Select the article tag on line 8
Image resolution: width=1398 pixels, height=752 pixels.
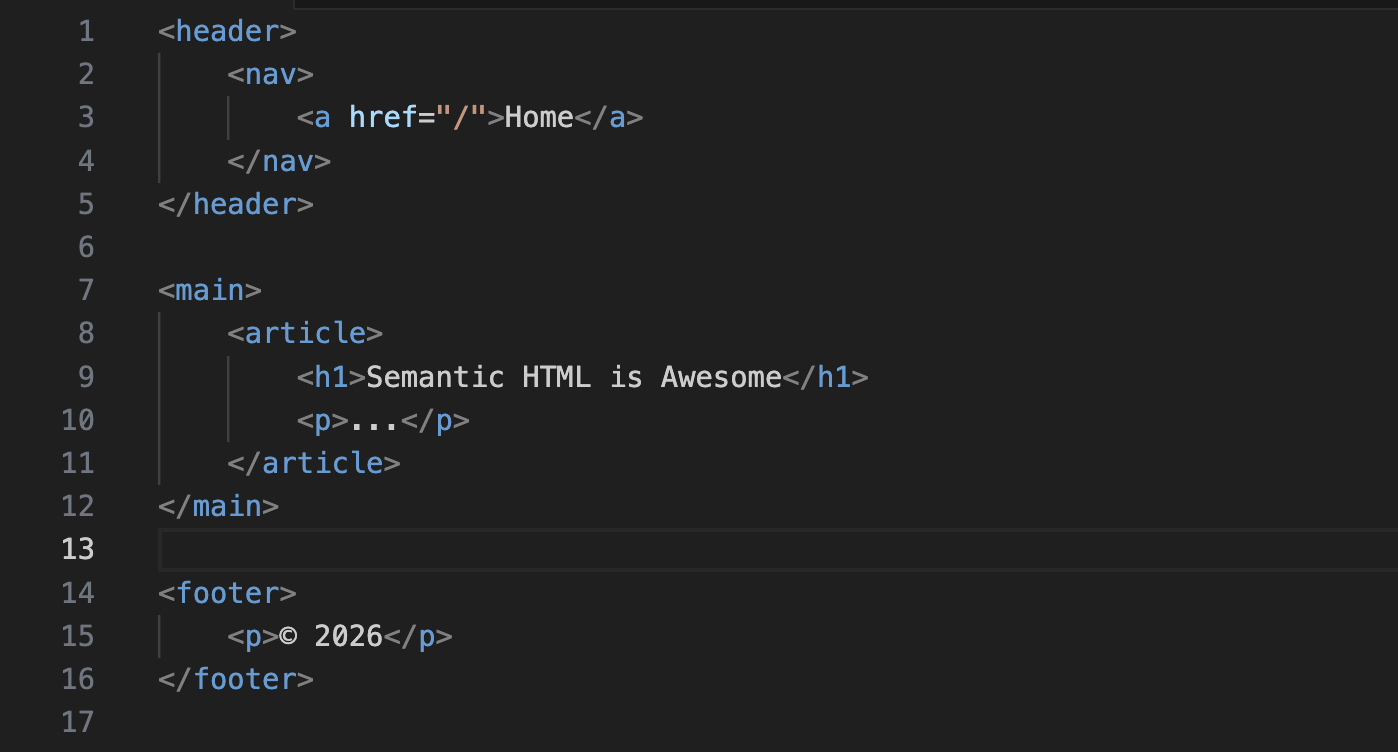(305, 333)
